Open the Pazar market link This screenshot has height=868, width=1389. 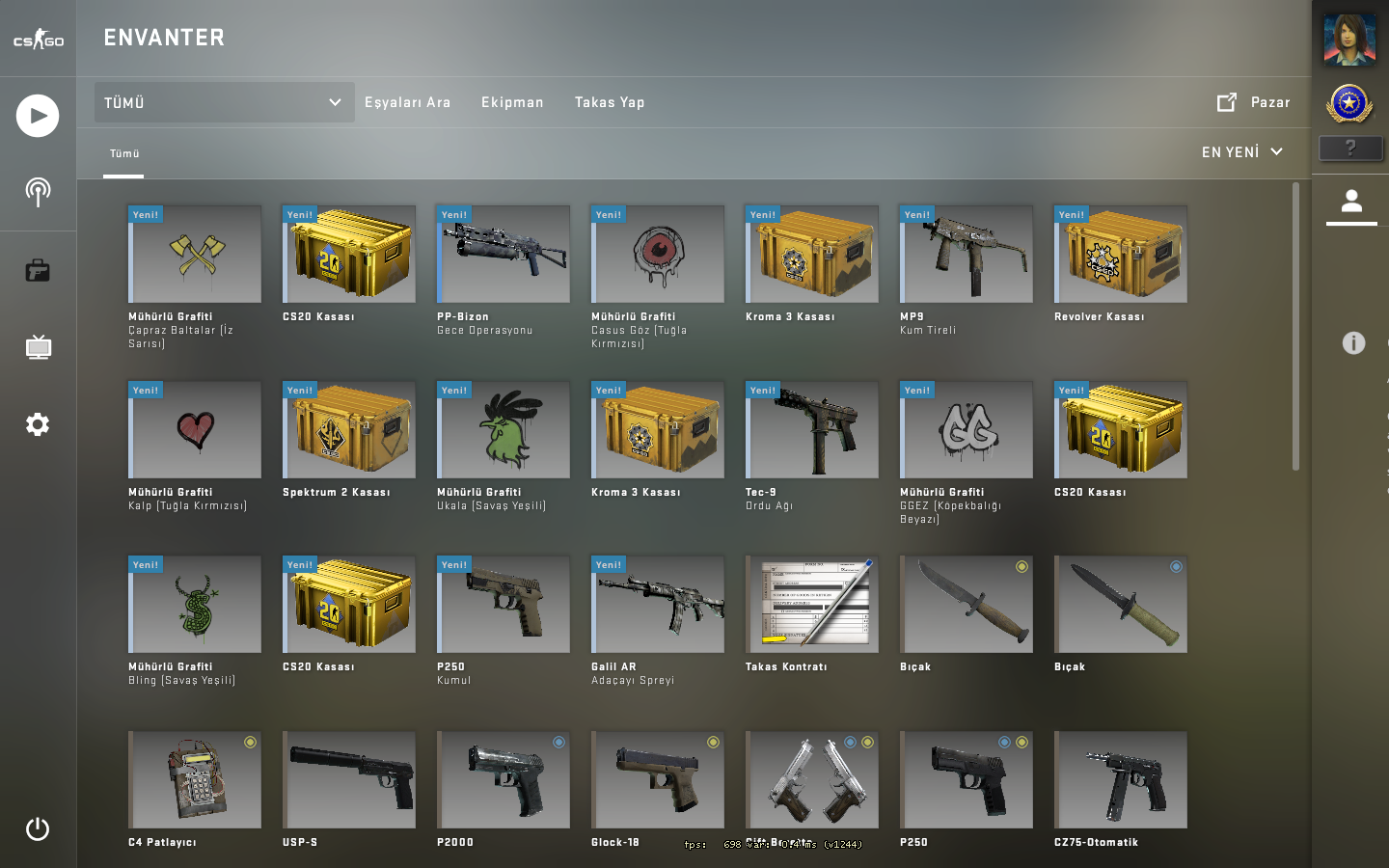coord(1270,102)
